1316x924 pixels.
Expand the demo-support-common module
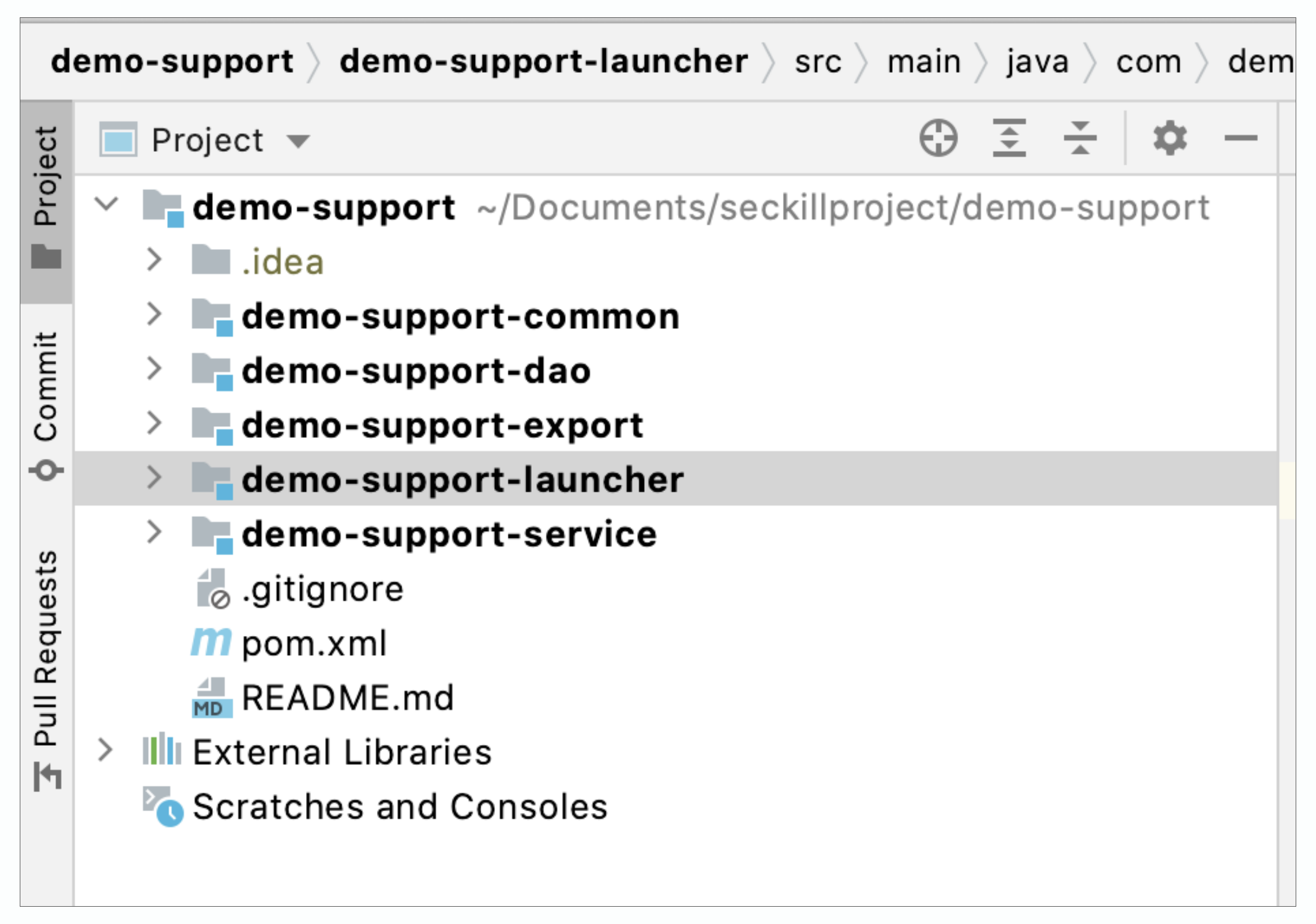coord(154,315)
